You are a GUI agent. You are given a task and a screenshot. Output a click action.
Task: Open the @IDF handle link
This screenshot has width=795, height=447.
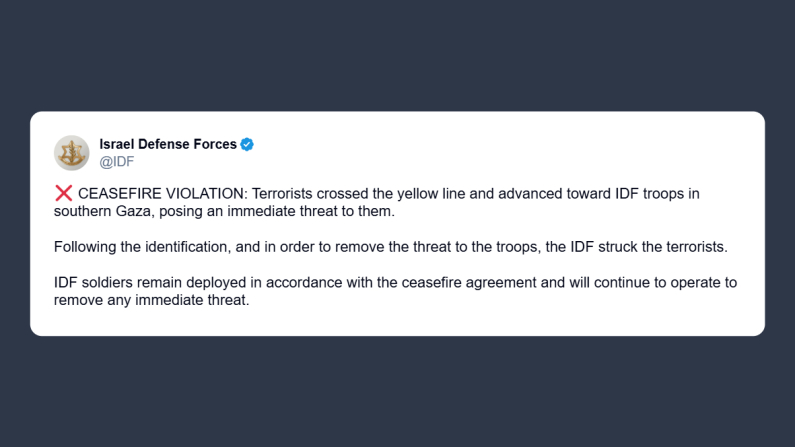(116, 161)
